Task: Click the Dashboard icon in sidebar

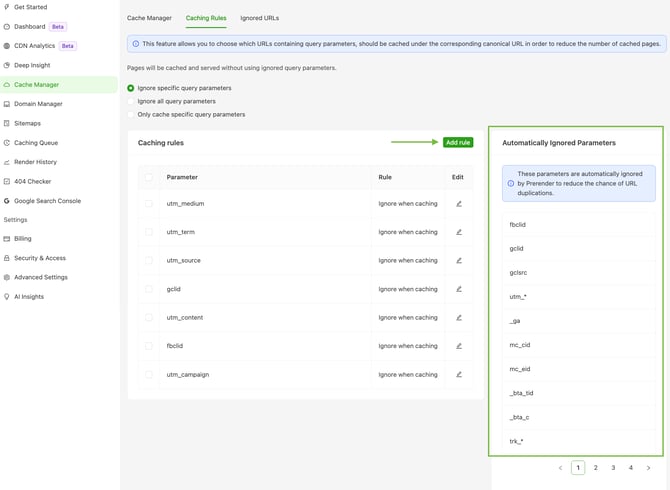Action: 6,26
